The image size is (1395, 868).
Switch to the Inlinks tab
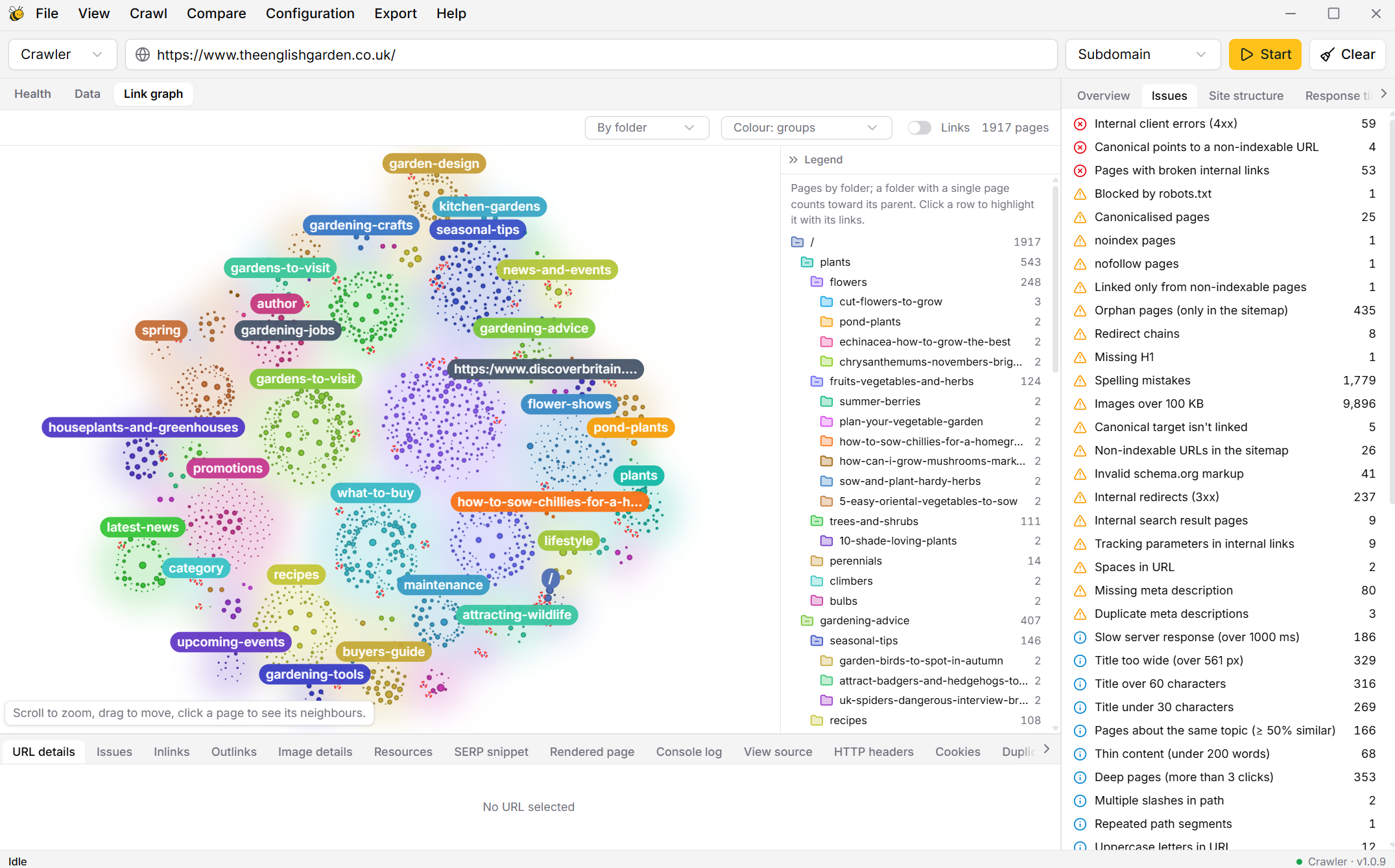click(171, 751)
